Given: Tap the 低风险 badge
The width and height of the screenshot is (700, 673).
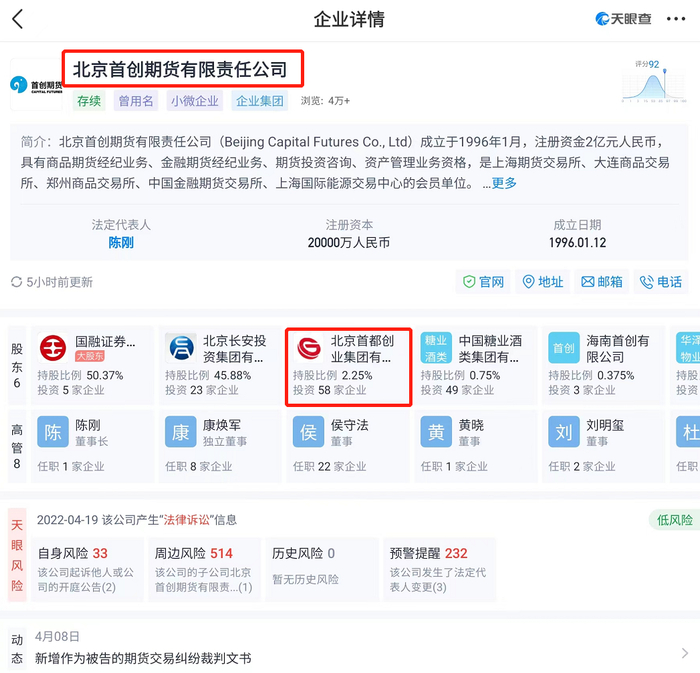Looking at the screenshot, I should tap(675, 520).
